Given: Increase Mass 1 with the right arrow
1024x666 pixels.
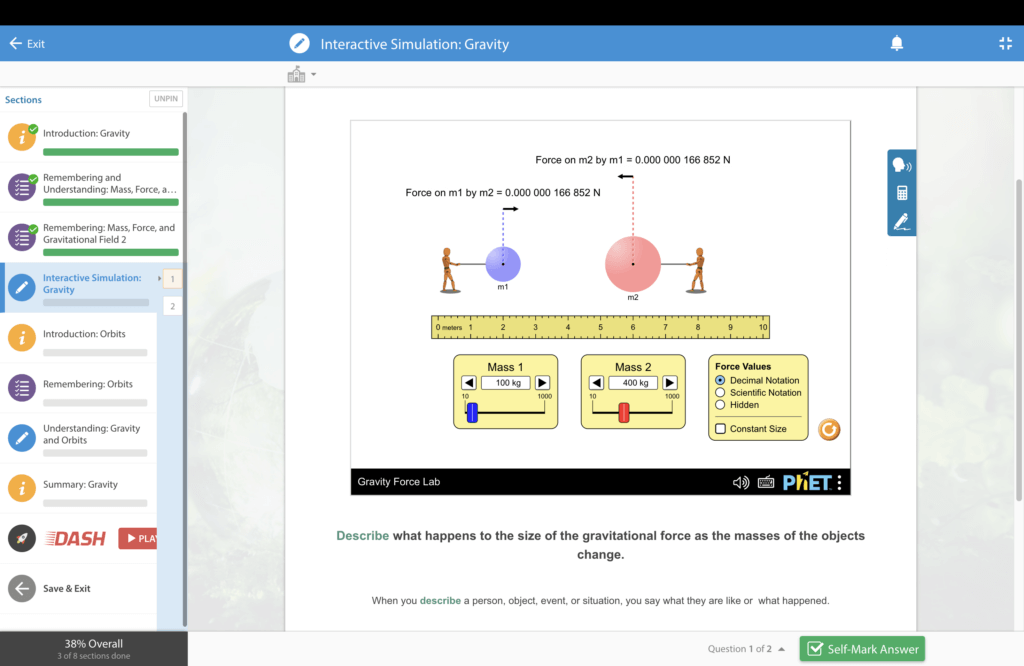Looking at the screenshot, I should click(540, 382).
